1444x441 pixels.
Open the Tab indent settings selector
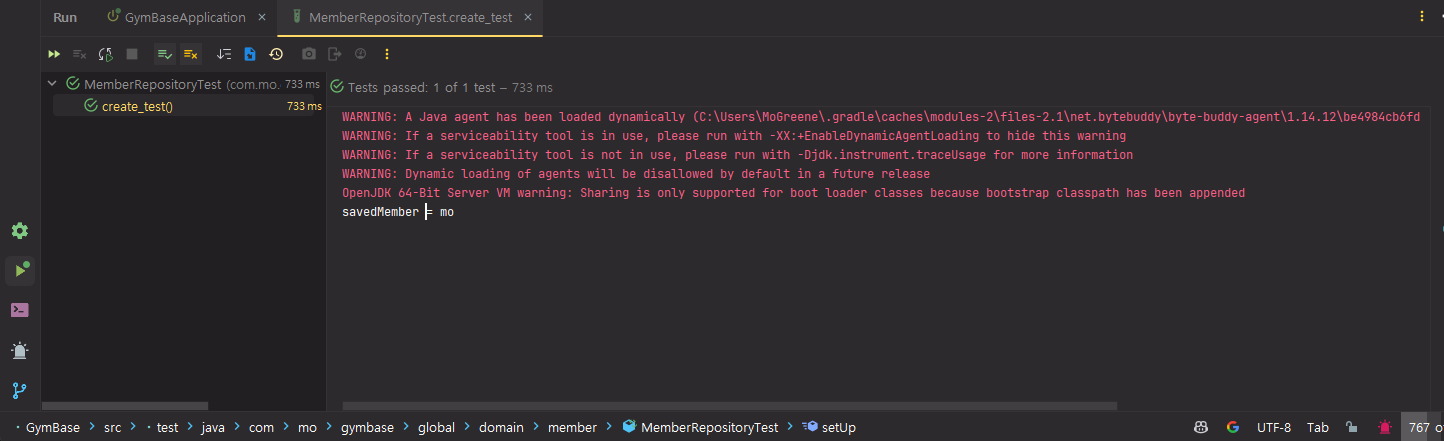[x=1318, y=427]
